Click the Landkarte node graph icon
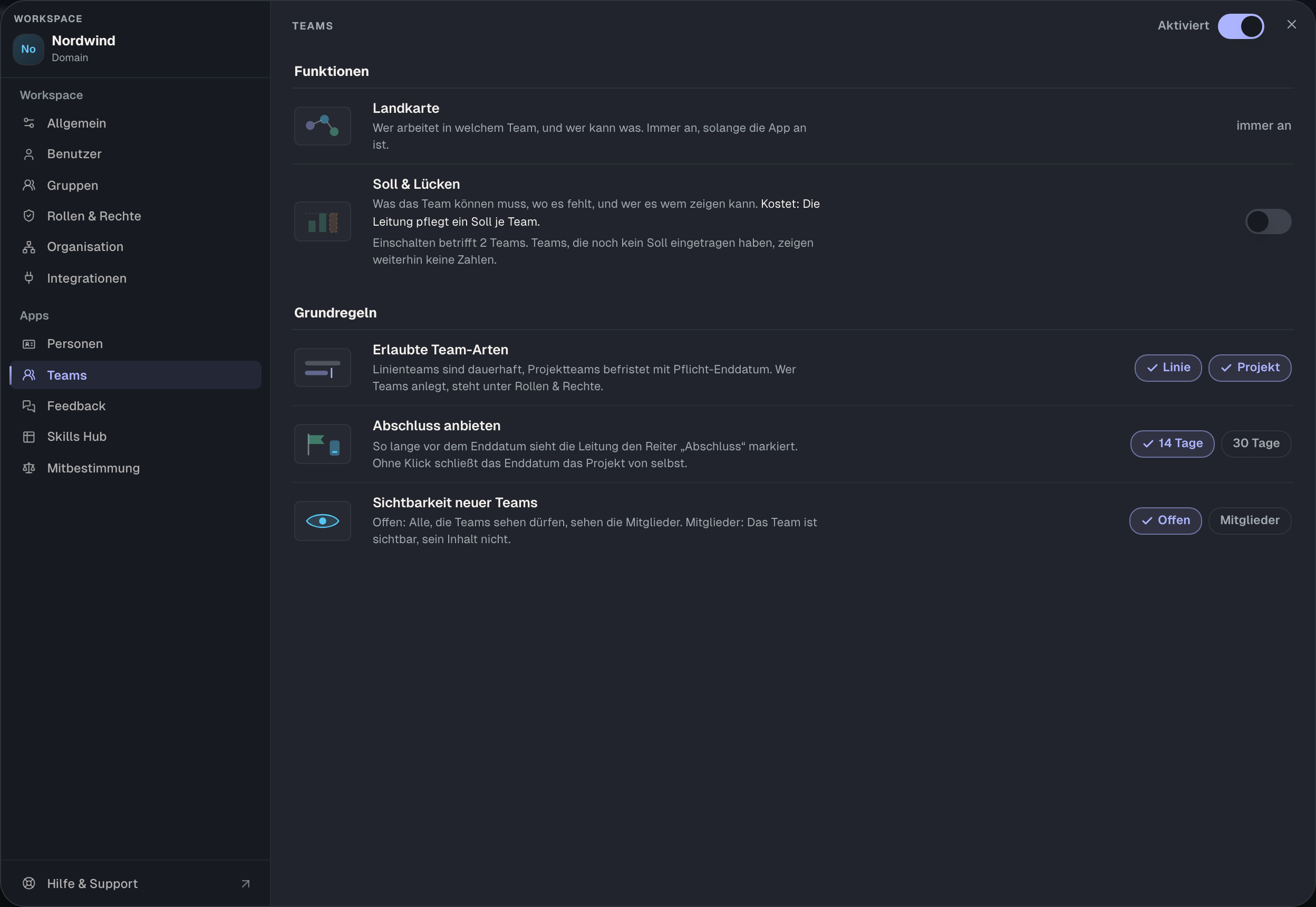1316x907 pixels. tap(322, 126)
